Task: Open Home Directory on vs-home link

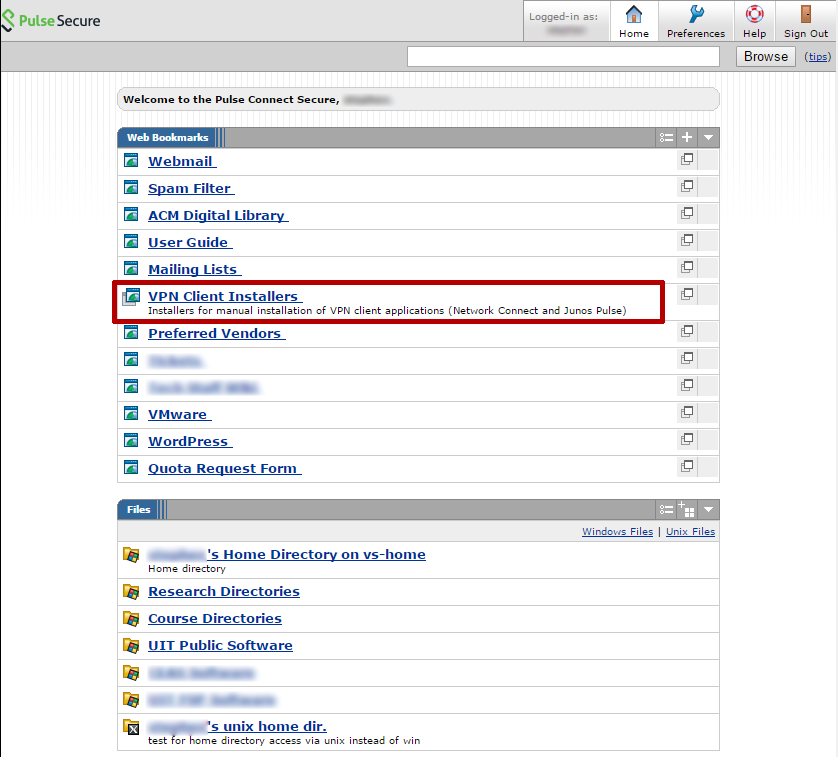Action: click(287, 554)
